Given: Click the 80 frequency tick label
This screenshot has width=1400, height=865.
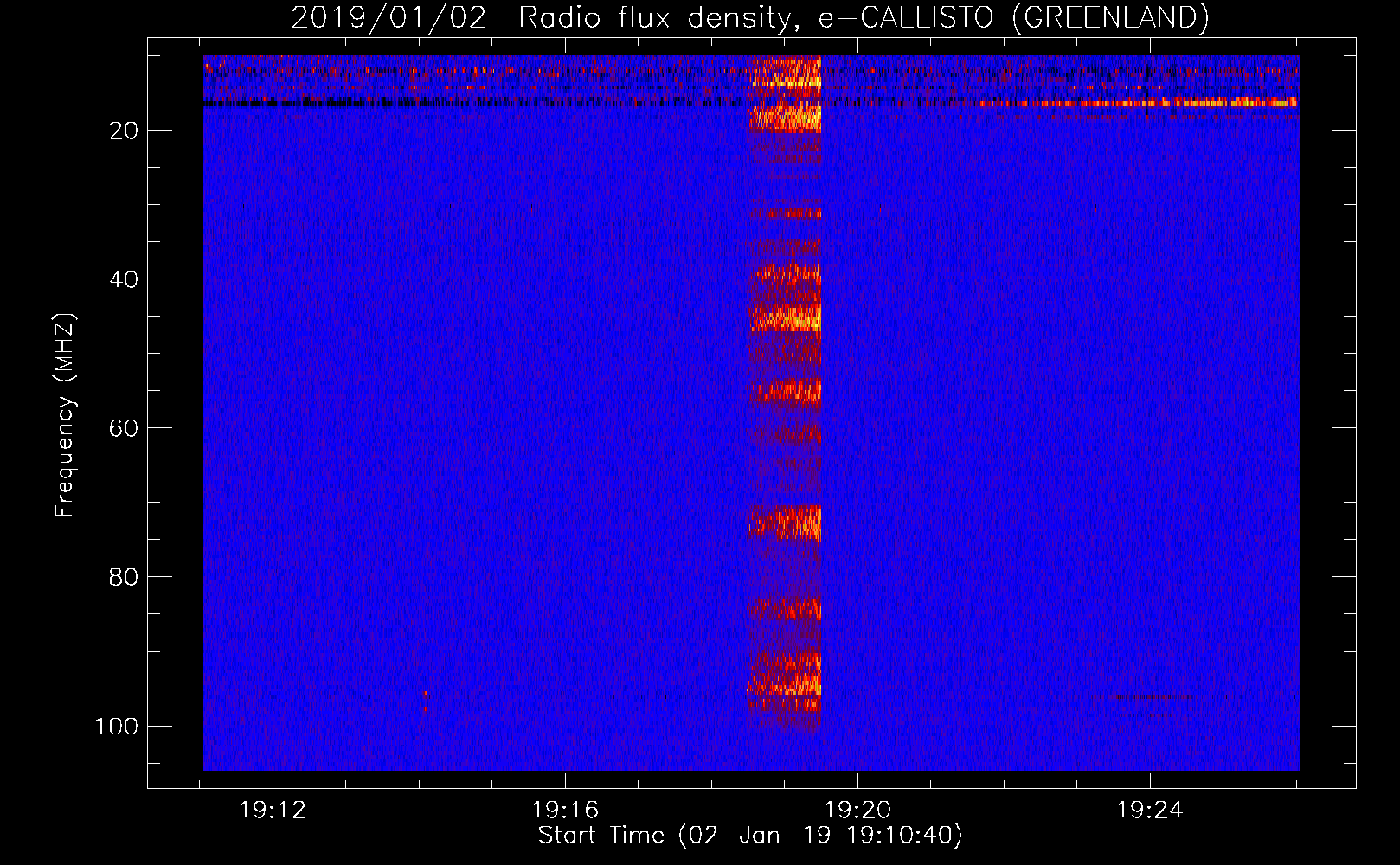Looking at the screenshot, I should [x=124, y=577].
